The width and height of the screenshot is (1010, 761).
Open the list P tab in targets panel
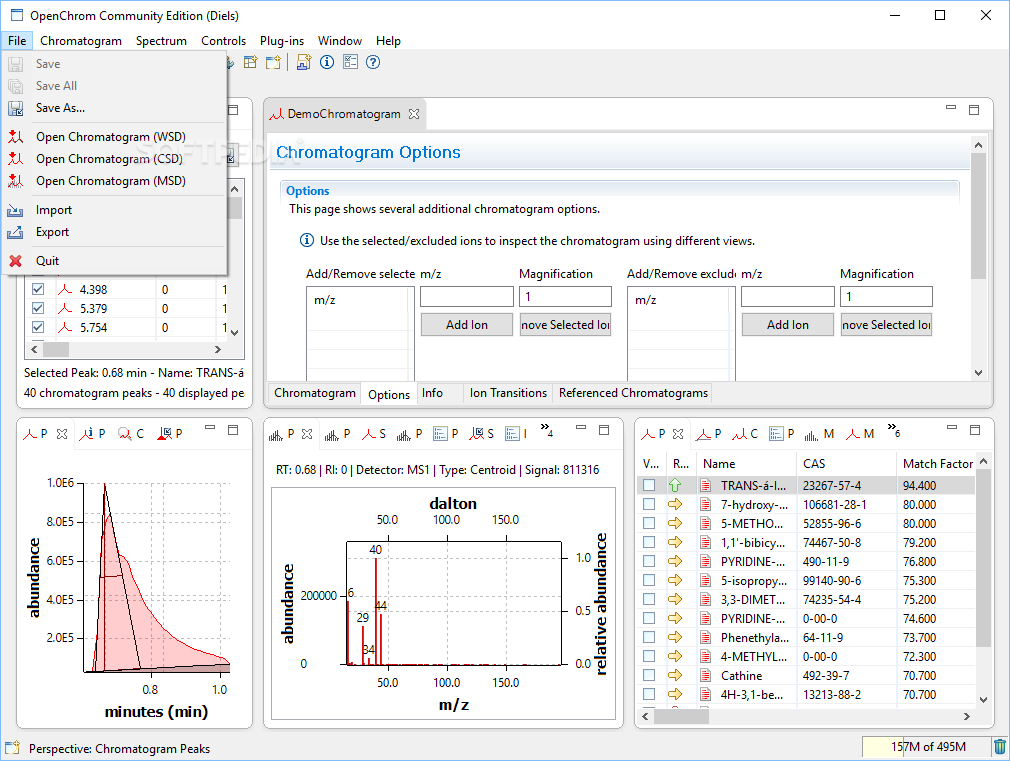point(782,434)
